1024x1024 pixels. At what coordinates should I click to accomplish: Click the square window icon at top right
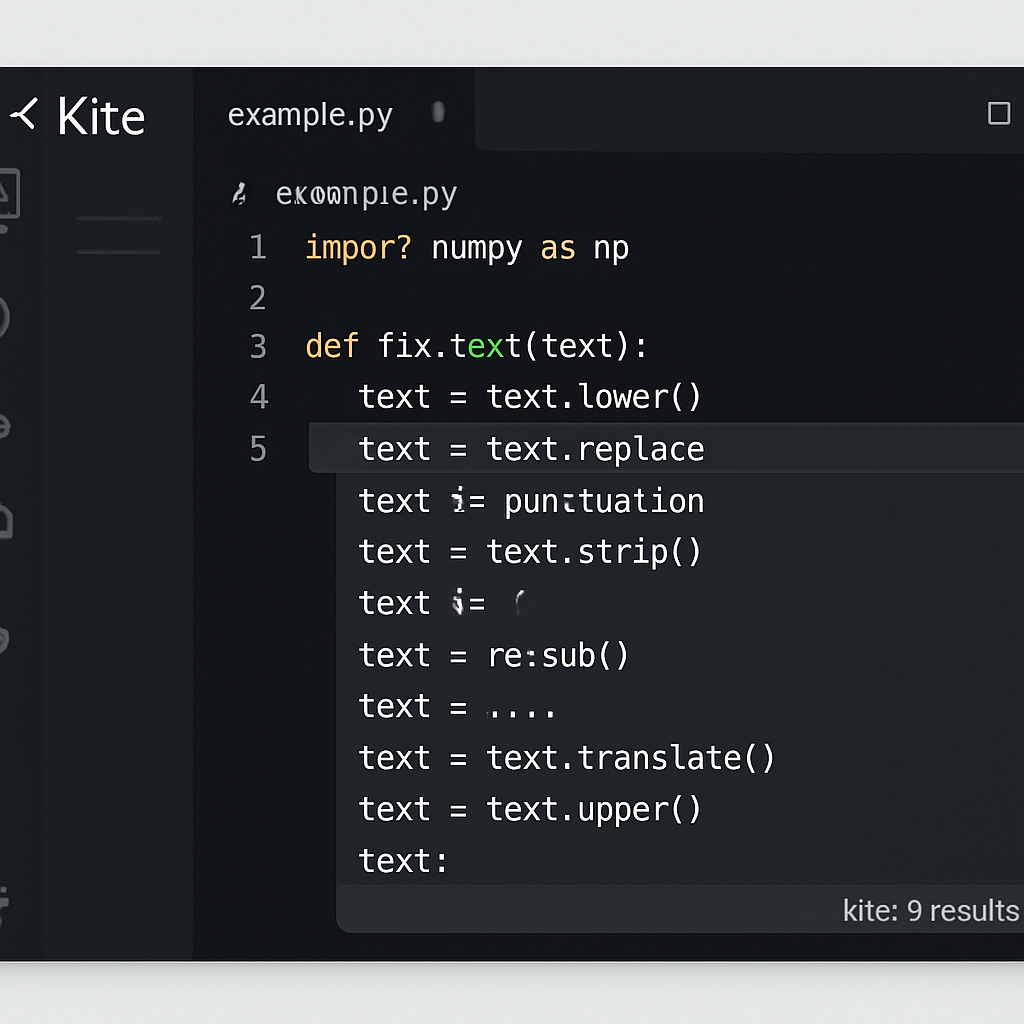pyautogui.click(x=999, y=113)
